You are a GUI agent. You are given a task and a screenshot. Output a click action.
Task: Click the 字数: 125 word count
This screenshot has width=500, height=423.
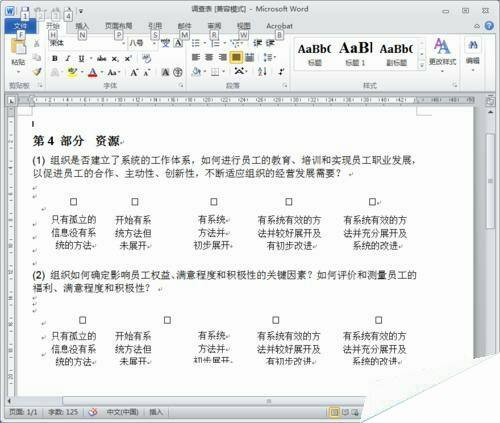pyautogui.click(x=63, y=412)
